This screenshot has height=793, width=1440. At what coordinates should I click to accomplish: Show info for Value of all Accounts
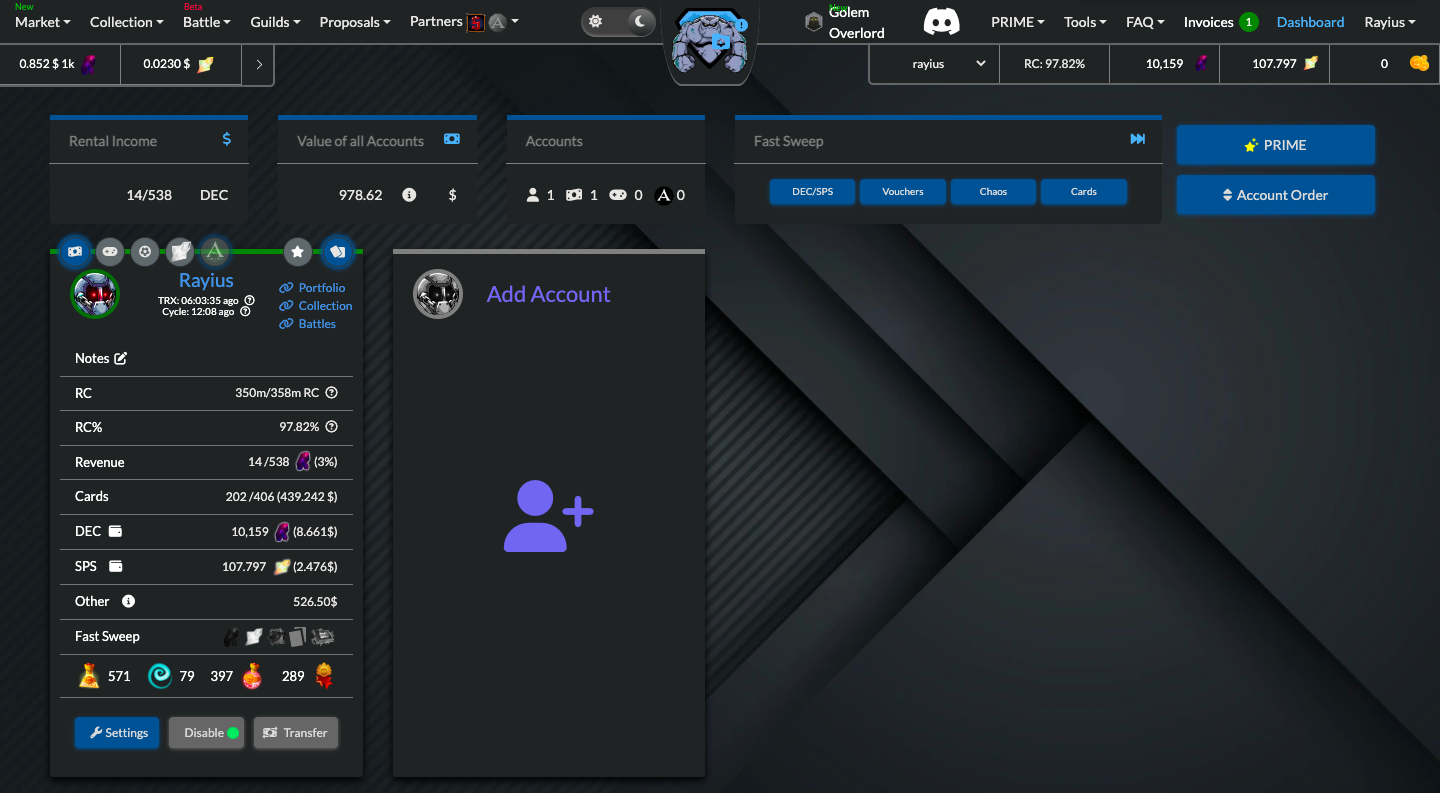point(409,195)
